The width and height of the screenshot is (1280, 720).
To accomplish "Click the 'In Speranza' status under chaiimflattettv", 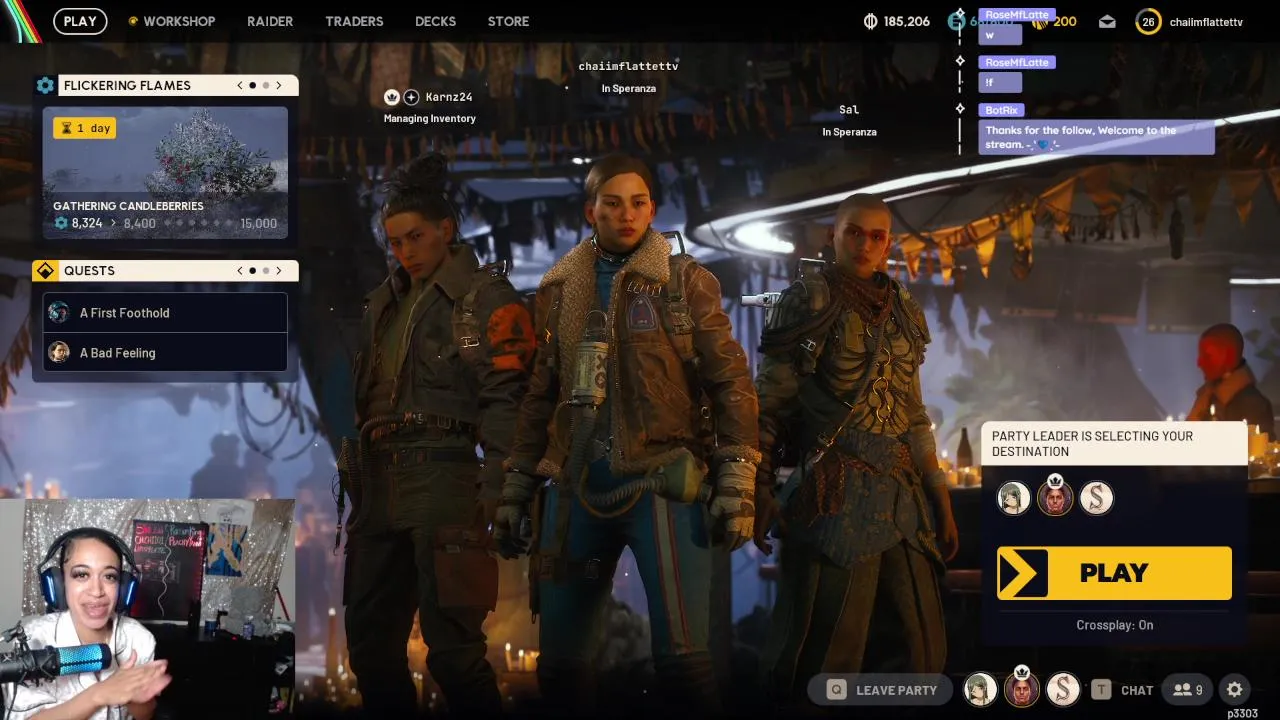I will click(x=628, y=89).
